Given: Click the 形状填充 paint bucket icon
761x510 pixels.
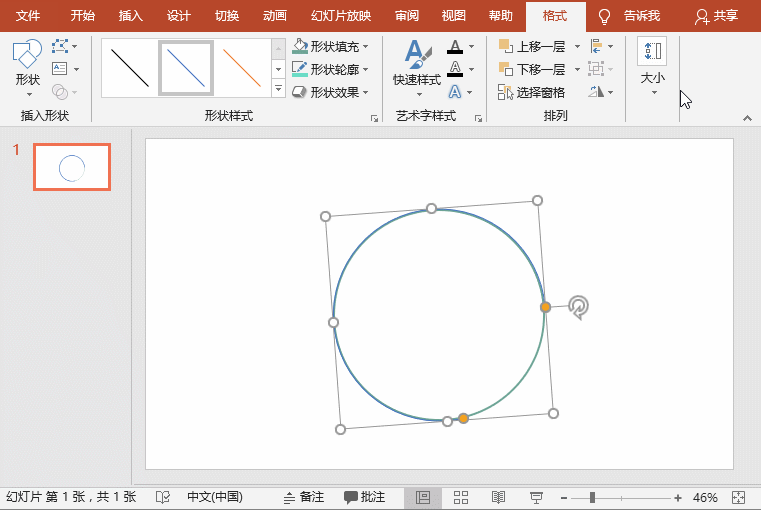Looking at the screenshot, I should pos(300,46).
